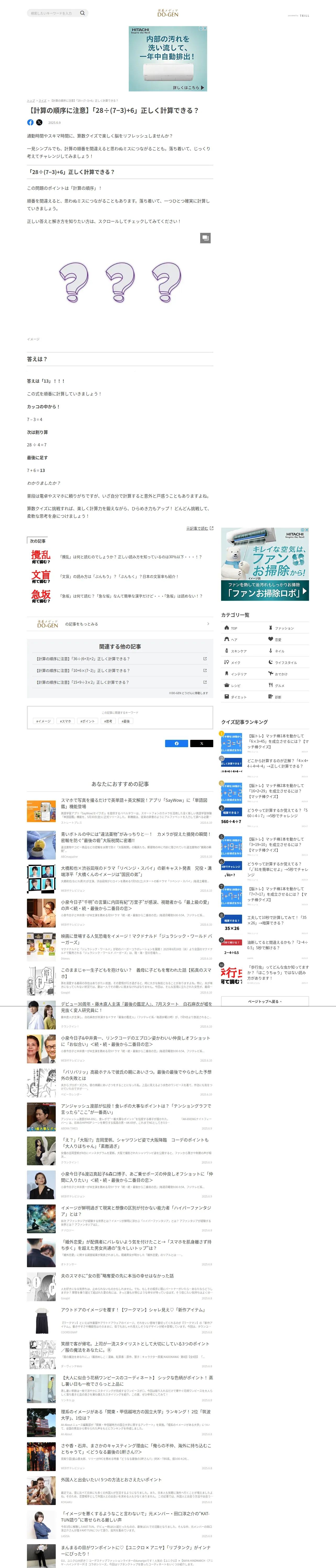Viewport: 336px width, 1568px height.
Task: Open the 青いボトル illegal drug news article
Action: pyautogui.click(x=120, y=845)
